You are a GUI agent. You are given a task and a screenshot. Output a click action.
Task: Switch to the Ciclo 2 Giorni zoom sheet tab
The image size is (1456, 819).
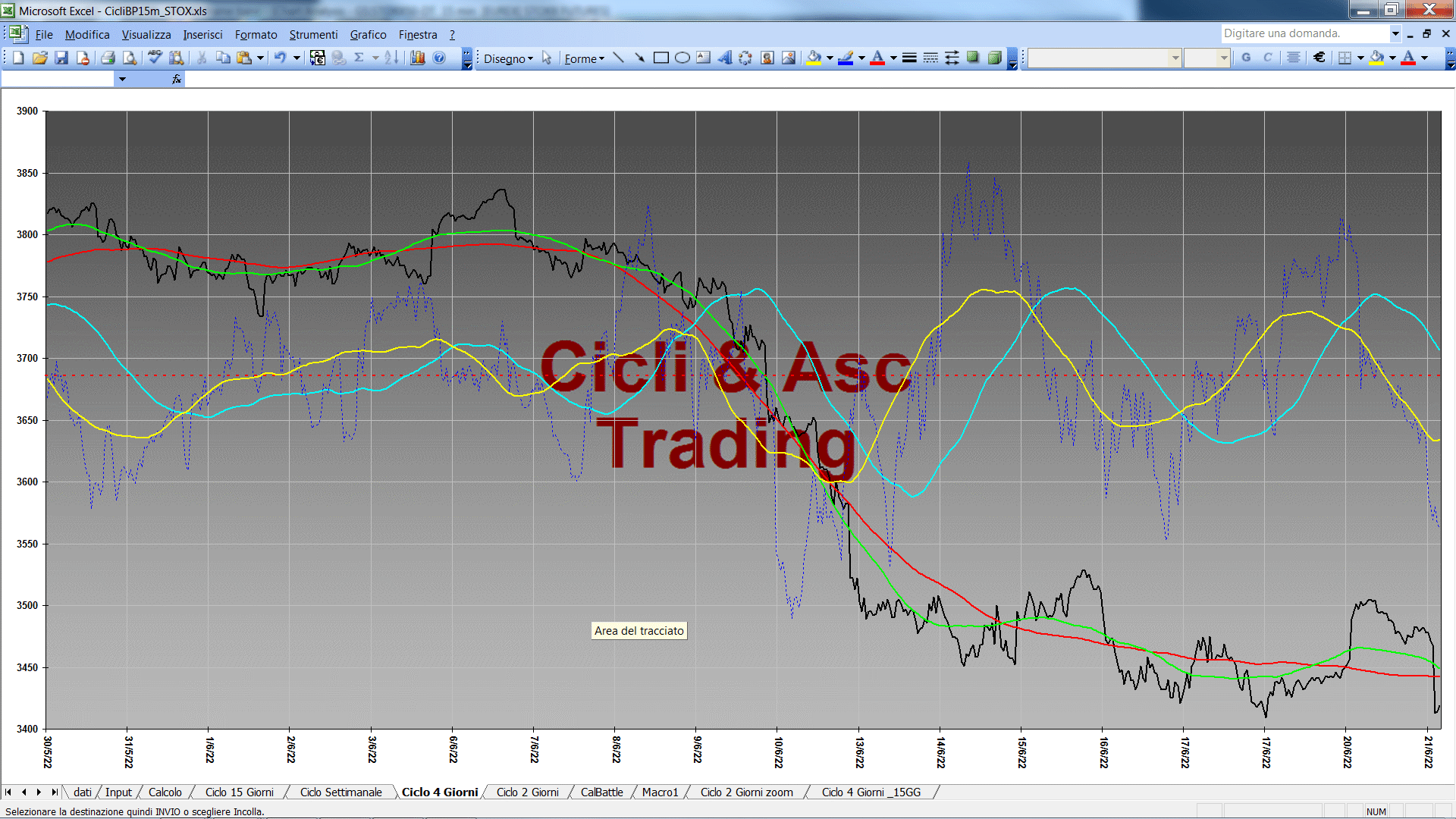point(747,792)
